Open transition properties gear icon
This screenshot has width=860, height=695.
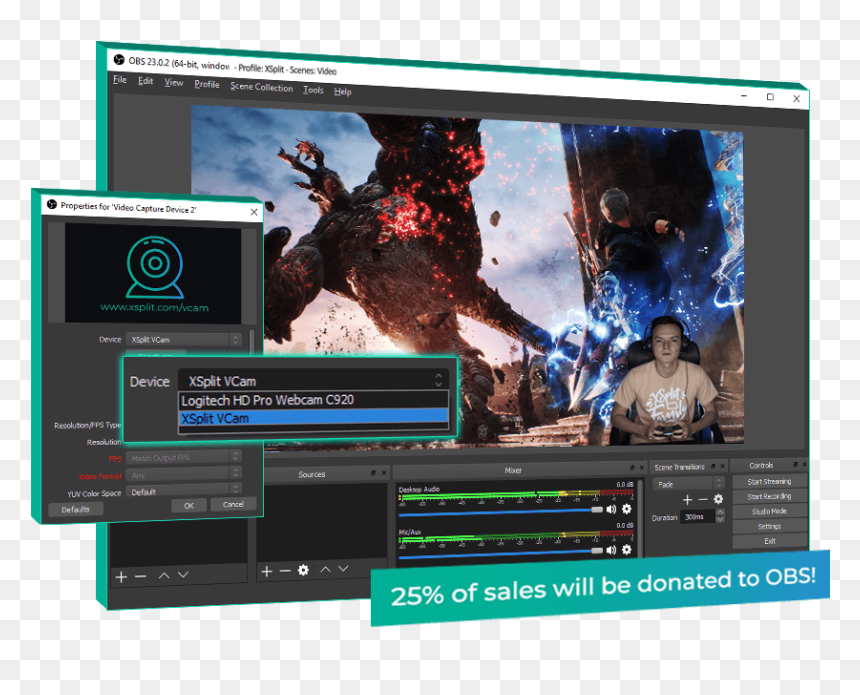pos(718,499)
